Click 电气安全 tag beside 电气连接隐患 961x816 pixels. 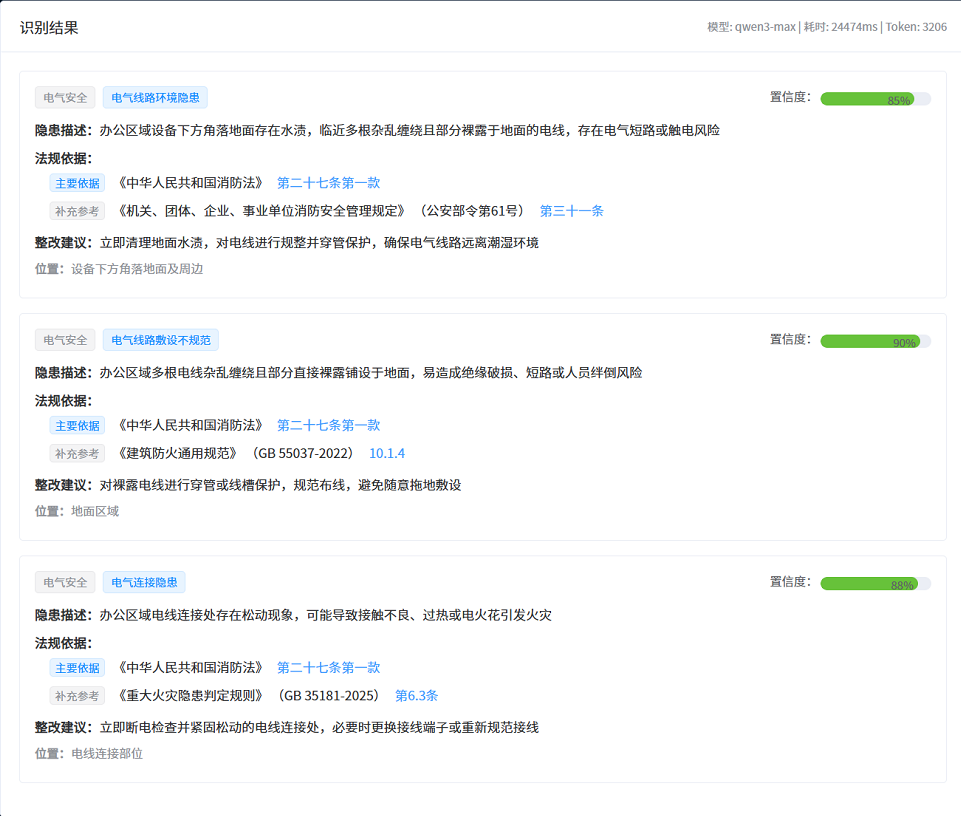pos(65,583)
